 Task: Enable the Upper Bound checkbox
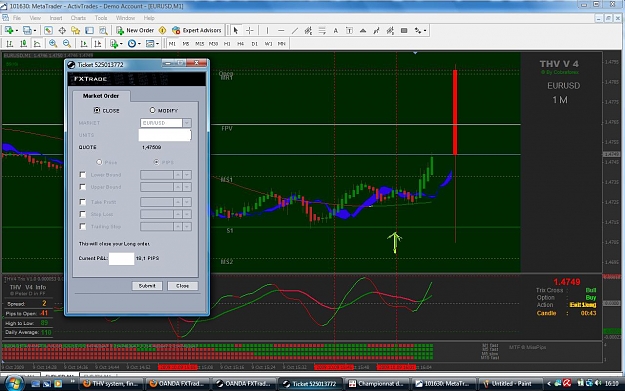(x=83, y=187)
